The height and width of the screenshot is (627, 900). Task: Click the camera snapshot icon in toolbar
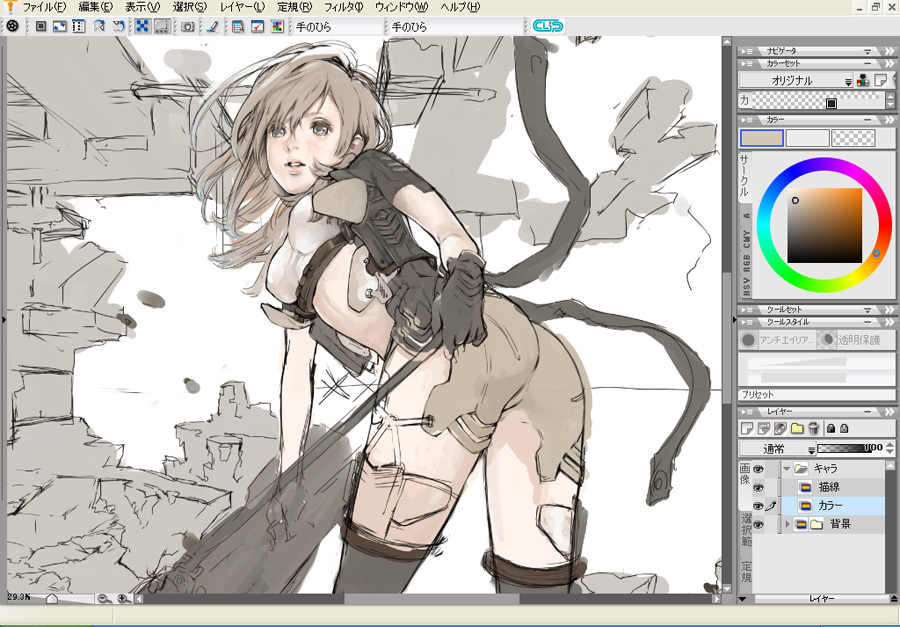187,26
